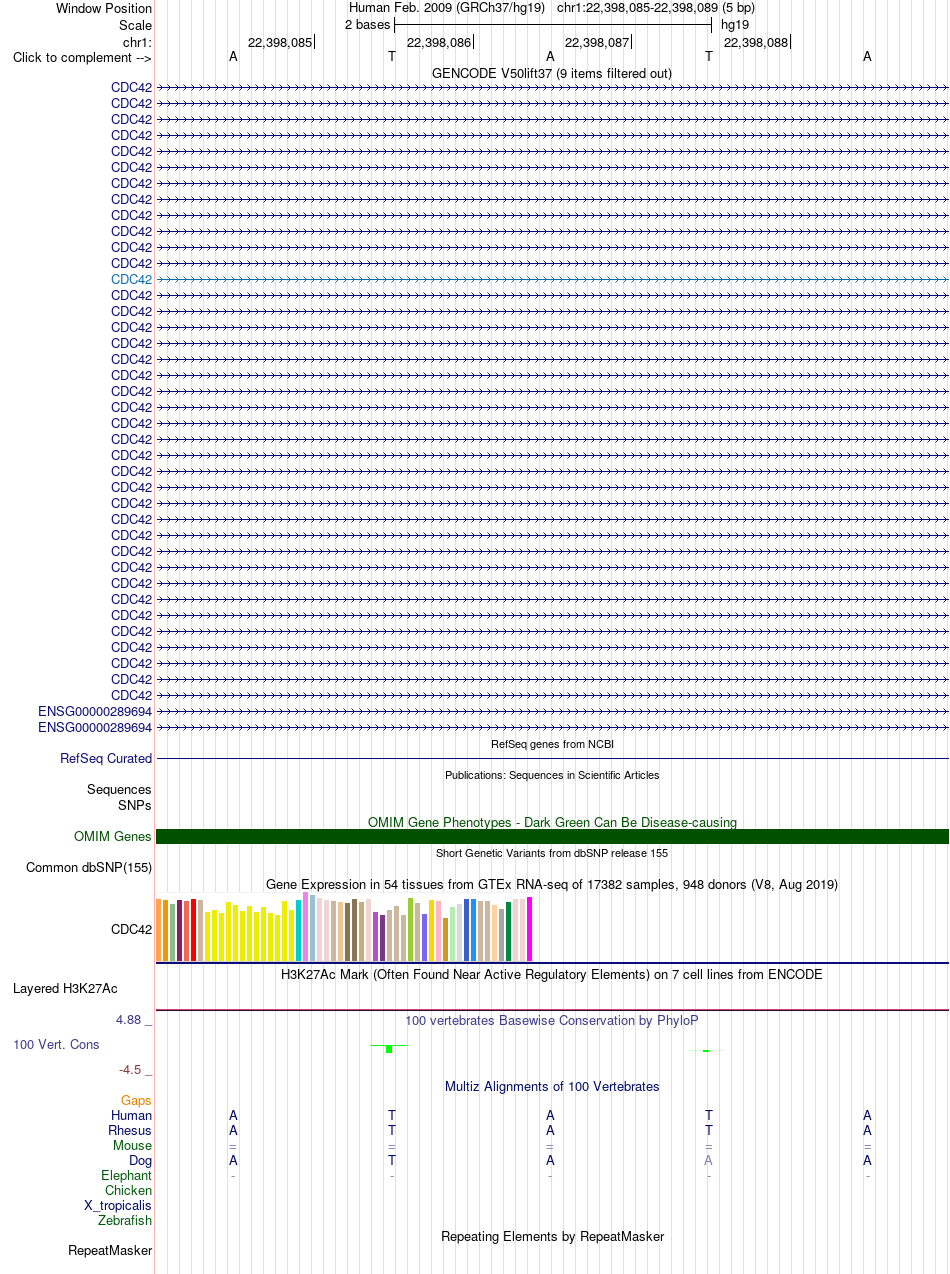Click the 'chr1:' ruler label
Viewport: 950px width, 1274px height.
[x=137, y=42]
